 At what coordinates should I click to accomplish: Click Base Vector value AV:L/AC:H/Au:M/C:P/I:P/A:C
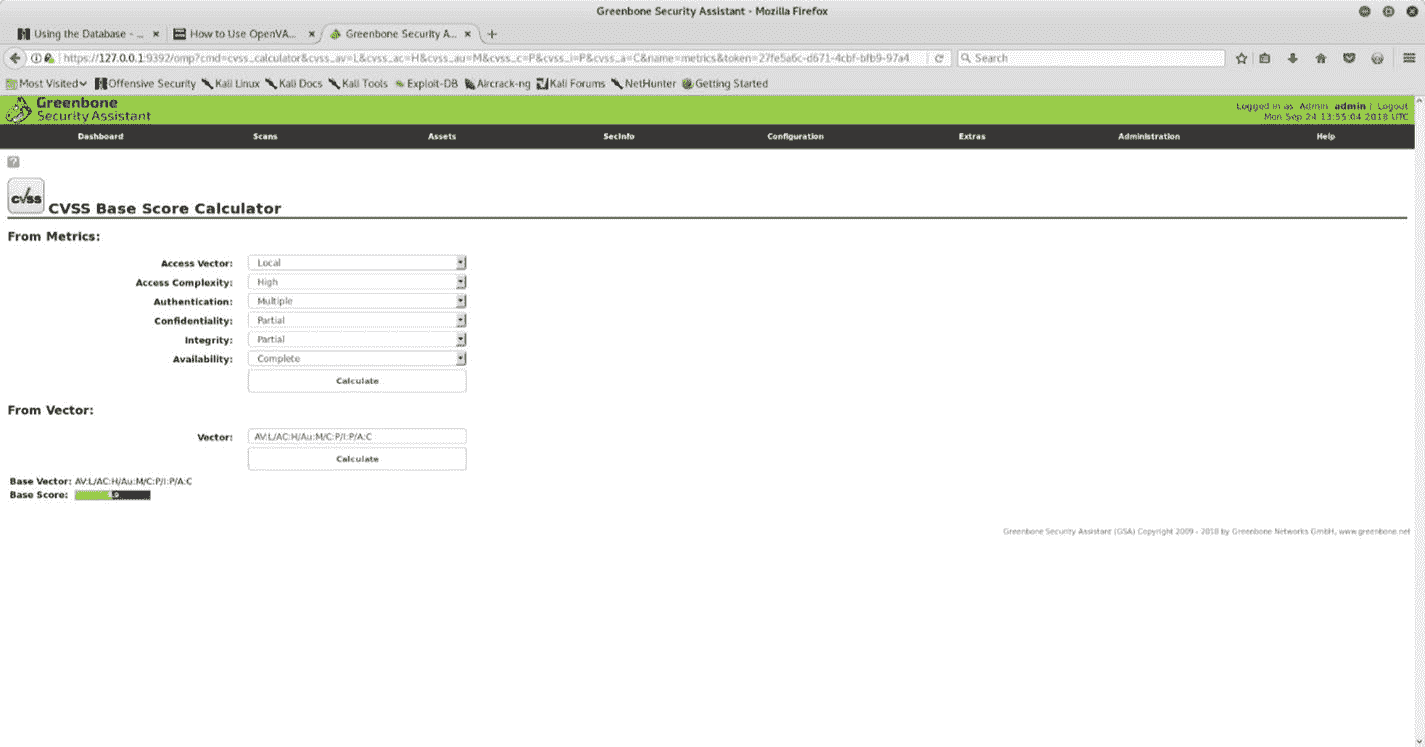[x=134, y=482]
